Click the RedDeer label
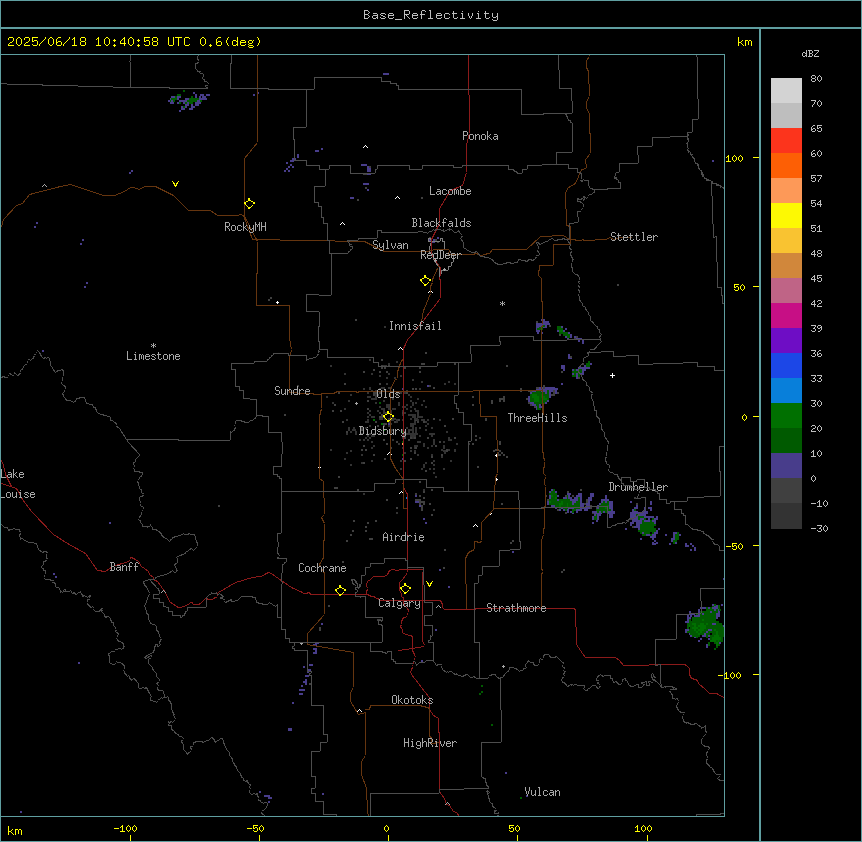862x842 pixels. 440,255
